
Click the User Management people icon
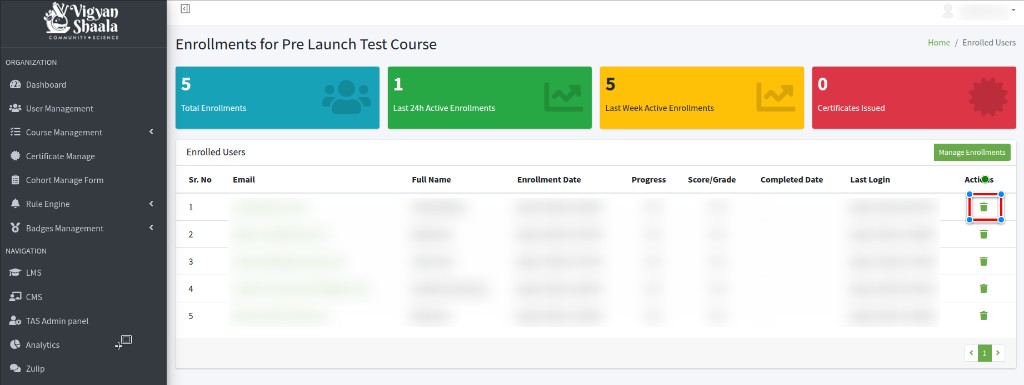coord(16,108)
